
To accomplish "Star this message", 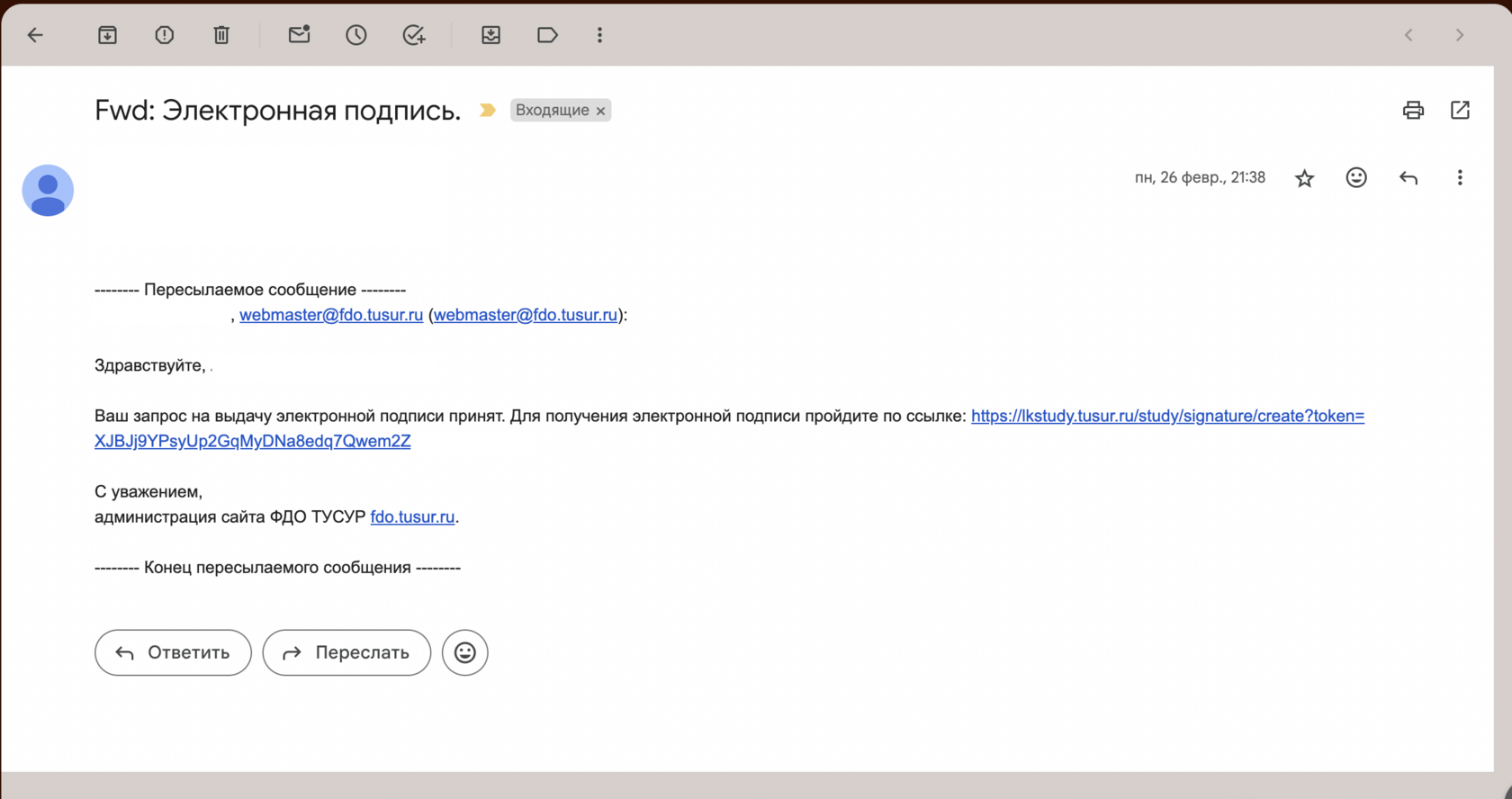I will coord(1304,178).
